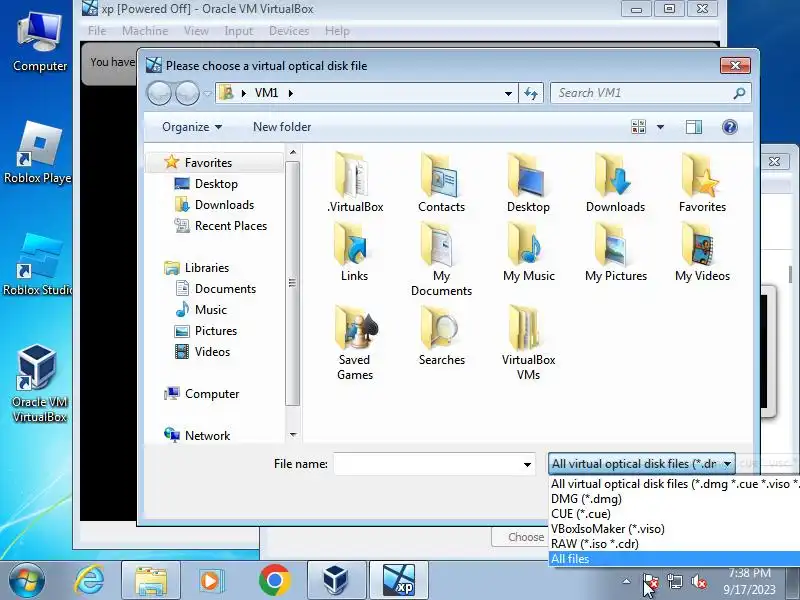Select Pictures library in sidebar

tap(216, 331)
